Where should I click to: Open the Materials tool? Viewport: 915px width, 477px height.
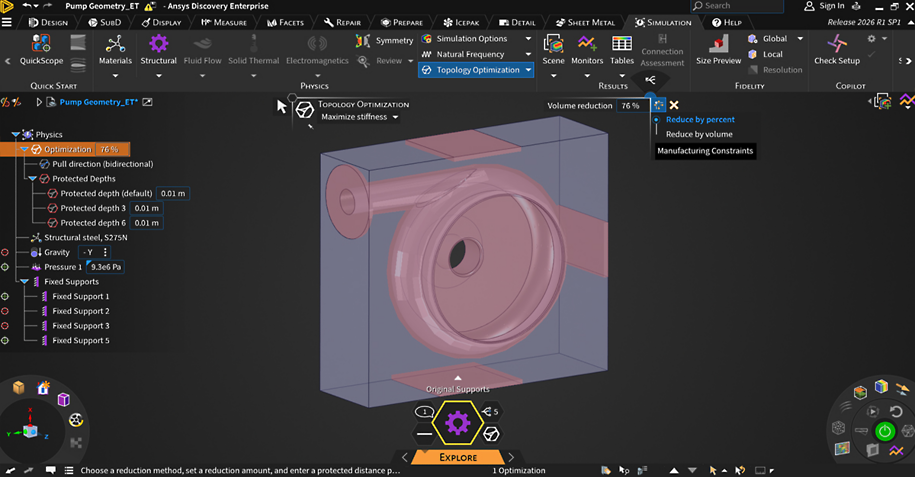(x=115, y=50)
